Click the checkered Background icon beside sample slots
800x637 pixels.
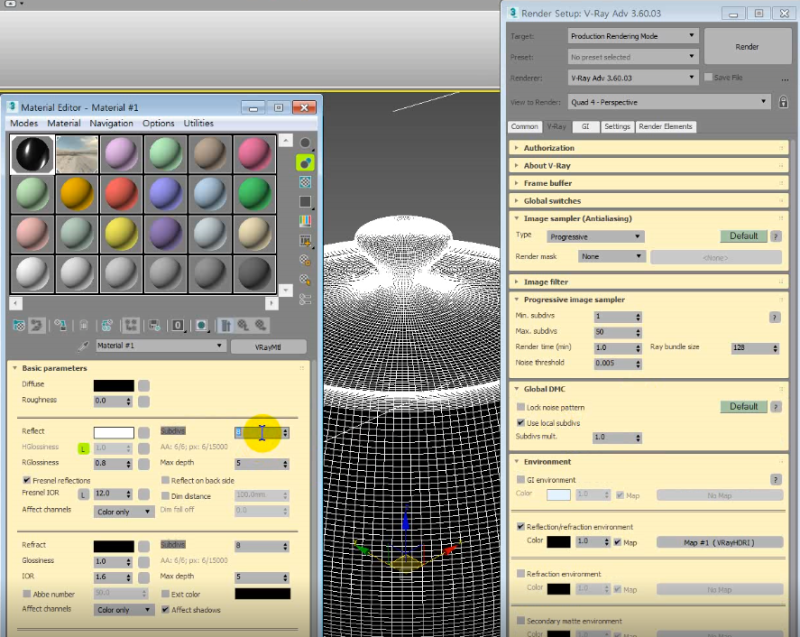tap(306, 183)
